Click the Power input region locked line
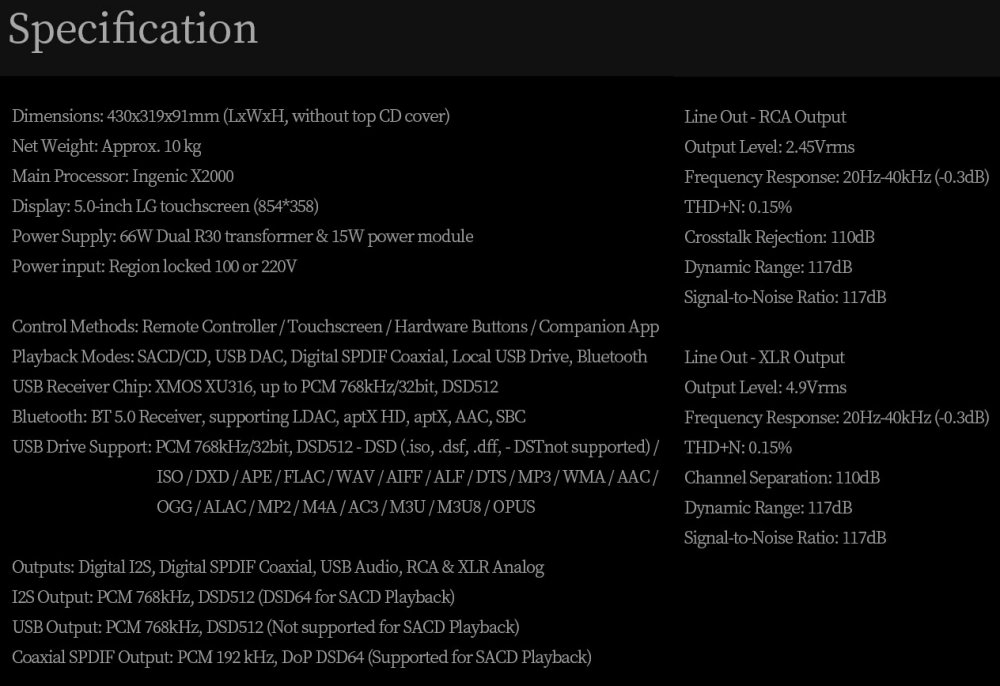This screenshot has height=686, width=1000. (x=155, y=267)
